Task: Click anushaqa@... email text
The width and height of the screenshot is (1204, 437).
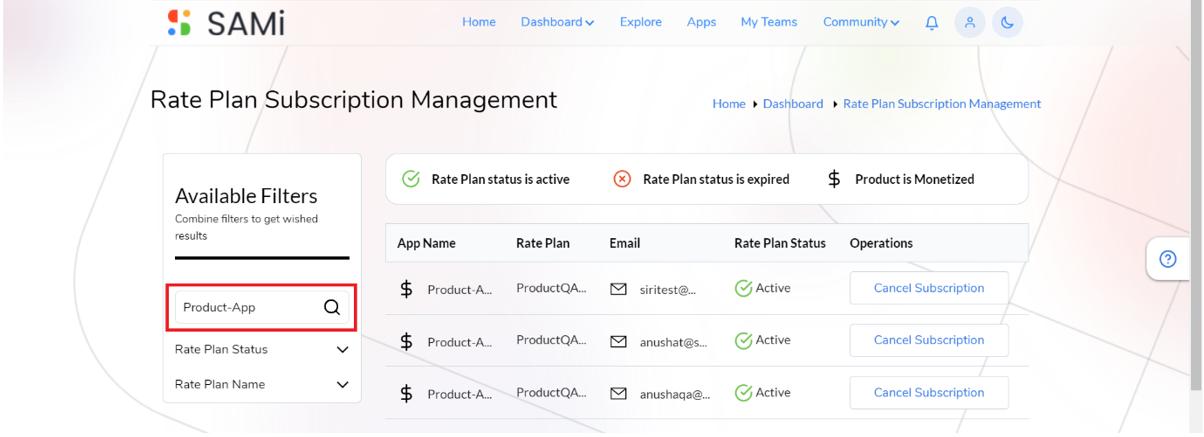Action: click(x=675, y=394)
